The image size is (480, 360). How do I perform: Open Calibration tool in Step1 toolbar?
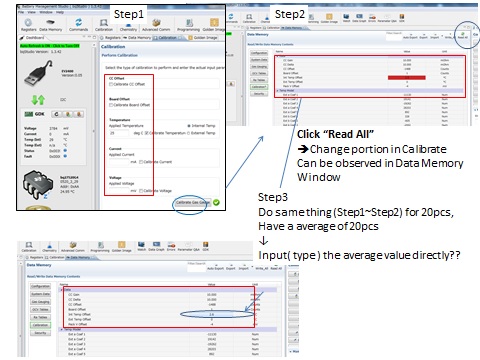tap(104, 25)
